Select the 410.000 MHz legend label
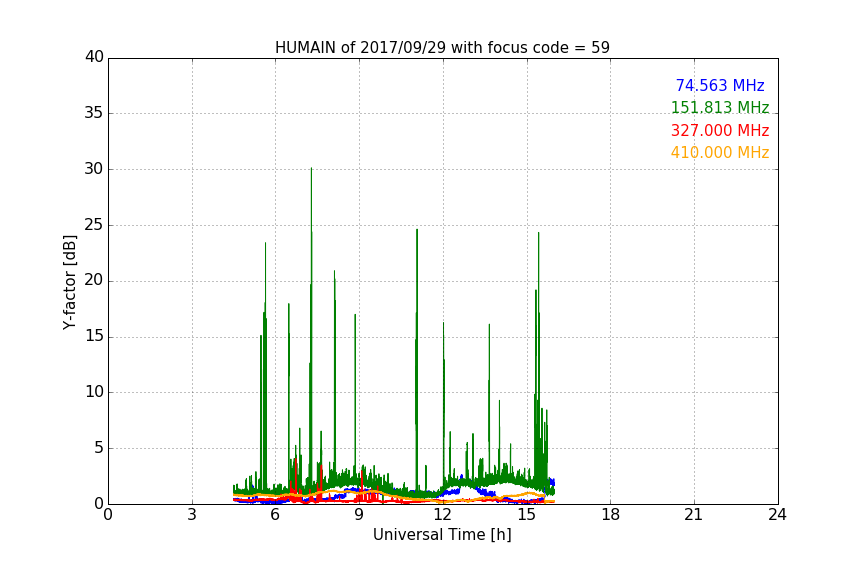Screen dimensions: 864x576 pyautogui.click(x=720, y=153)
